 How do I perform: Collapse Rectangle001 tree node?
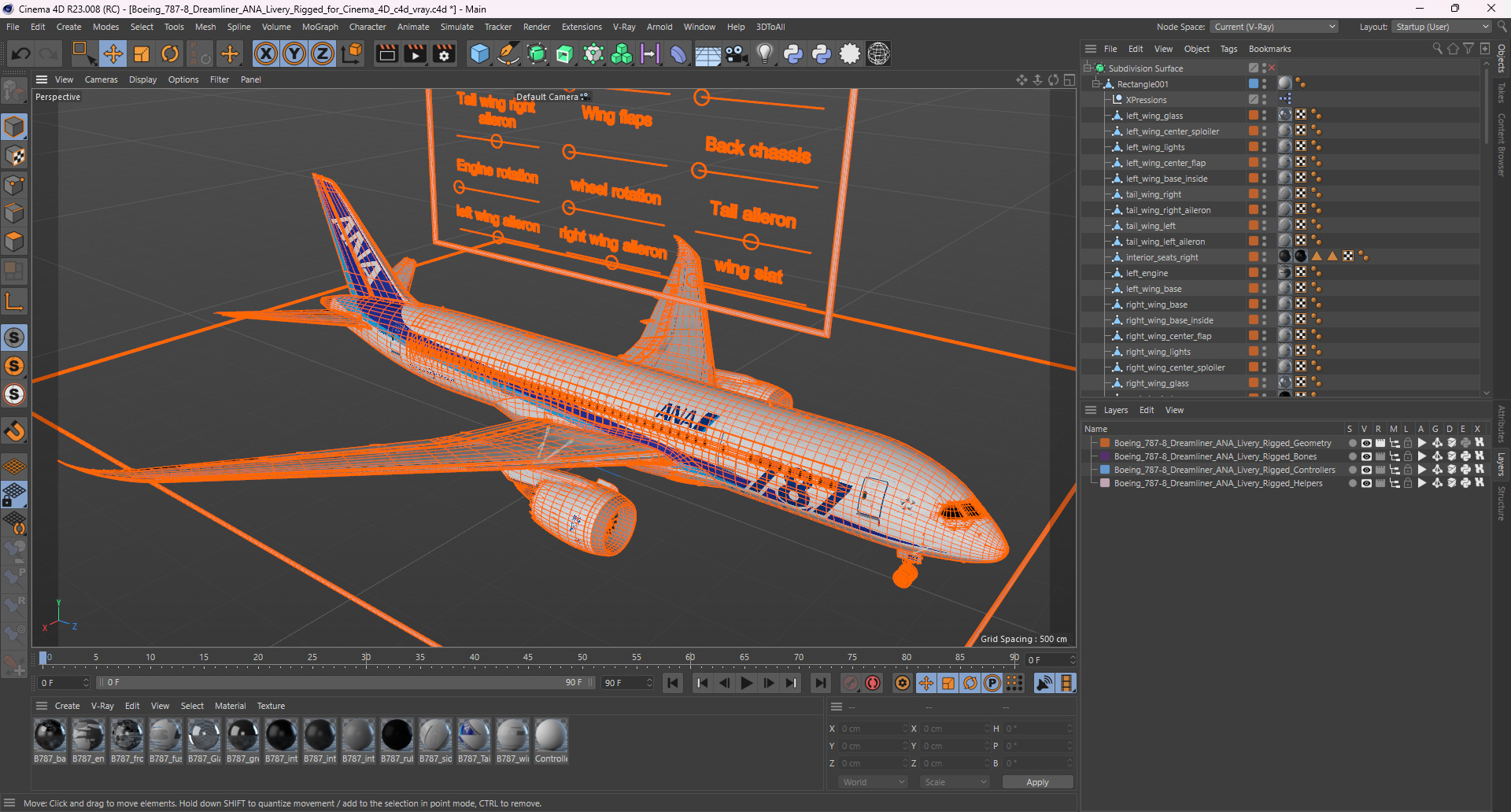(x=1096, y=83)
